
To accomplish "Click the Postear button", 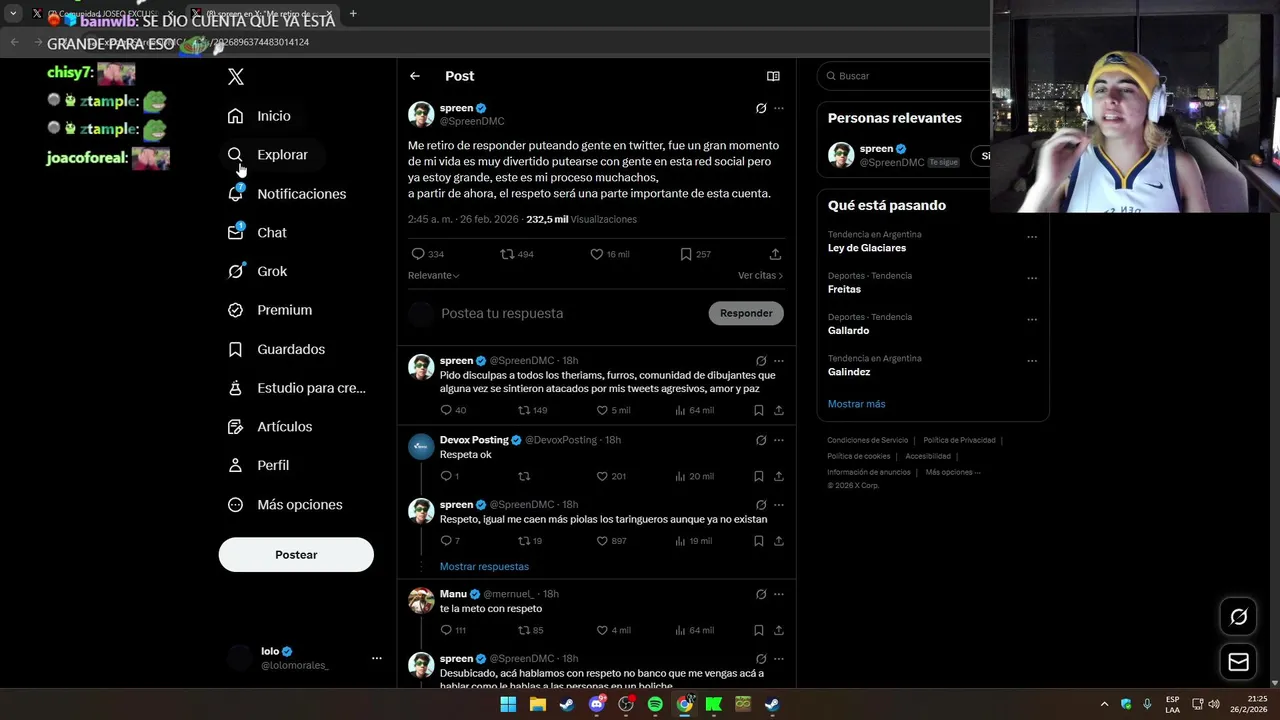I will (x=296, y=555).
